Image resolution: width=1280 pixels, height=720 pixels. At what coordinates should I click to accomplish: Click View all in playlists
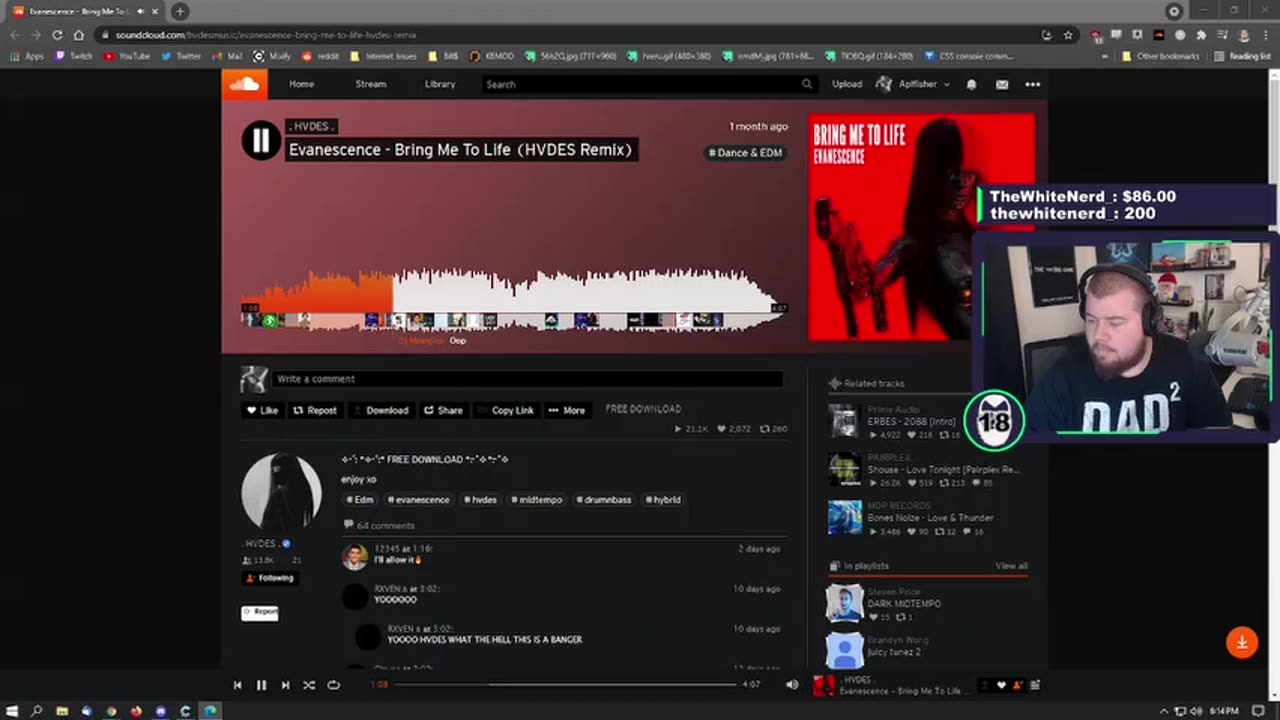pos(1011,566)
